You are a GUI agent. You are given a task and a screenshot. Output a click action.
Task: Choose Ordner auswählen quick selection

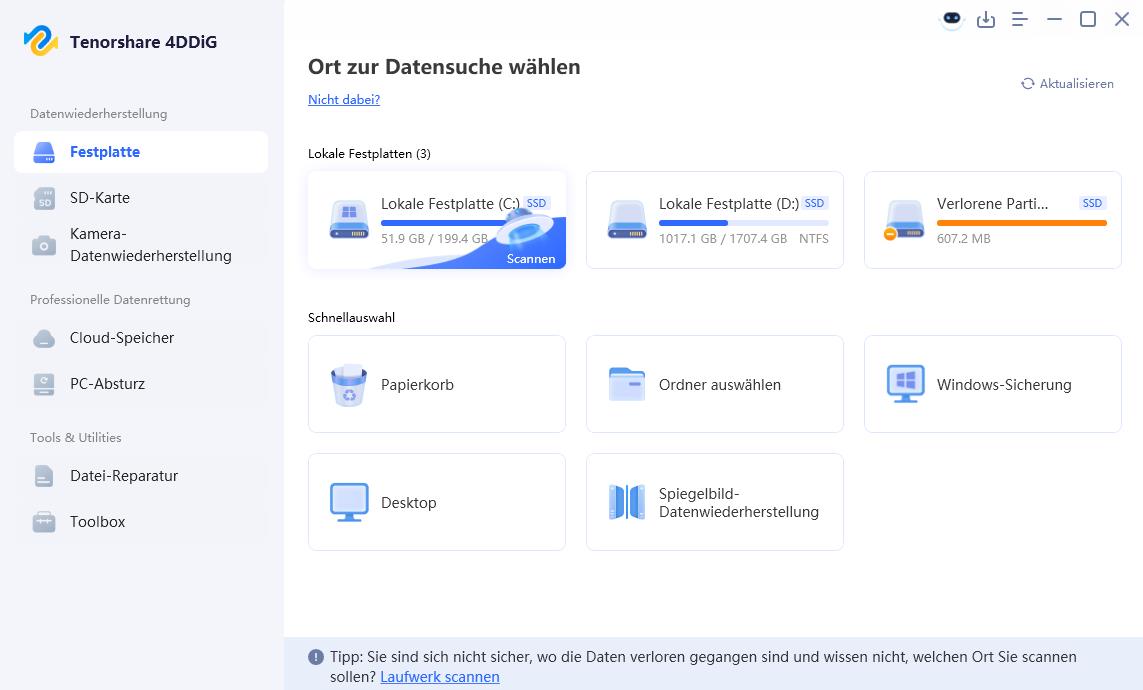pyautogui.click(x=714, y=384)
